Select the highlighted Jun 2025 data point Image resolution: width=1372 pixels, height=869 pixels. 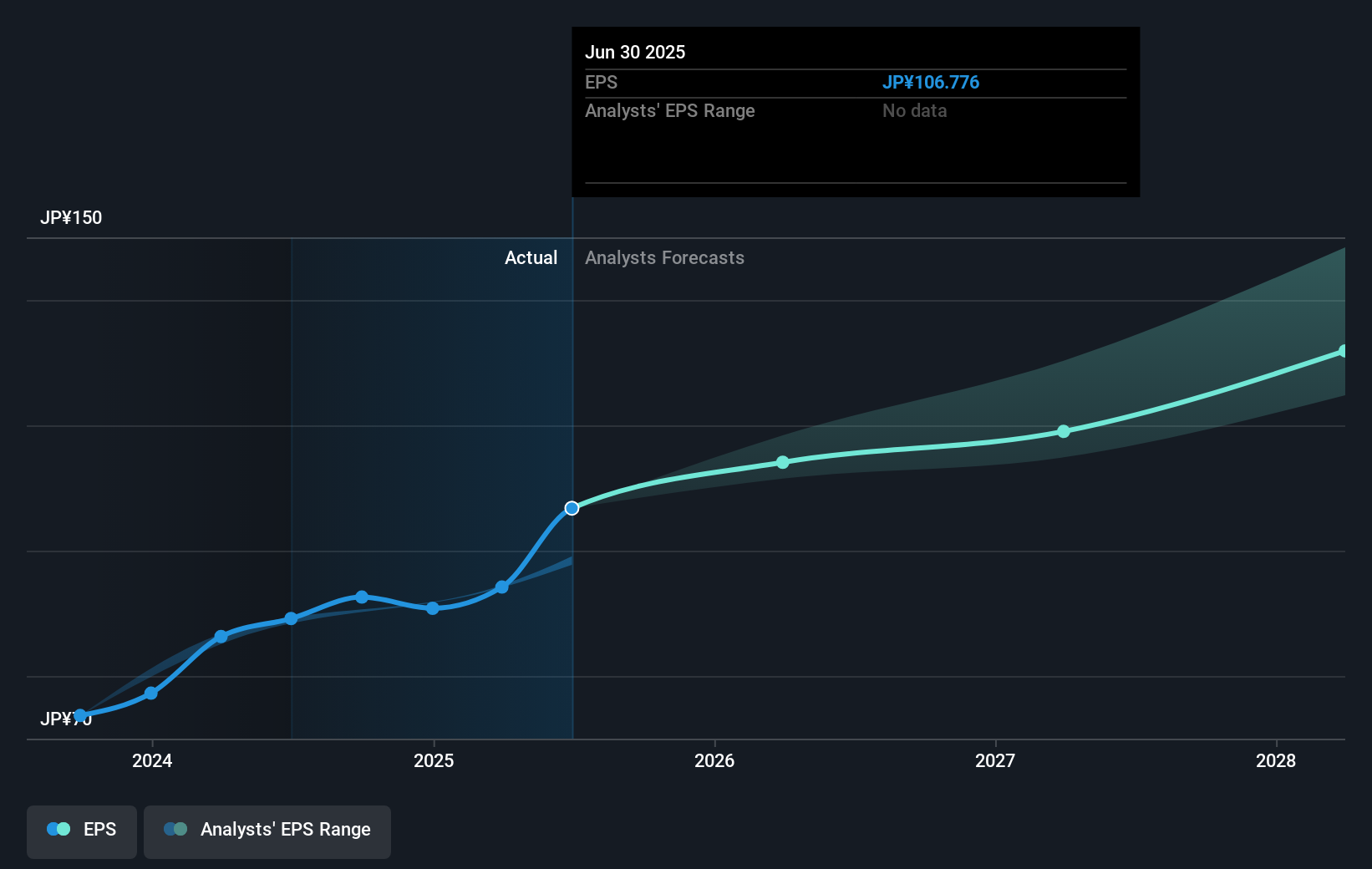[x=572, y=507]
